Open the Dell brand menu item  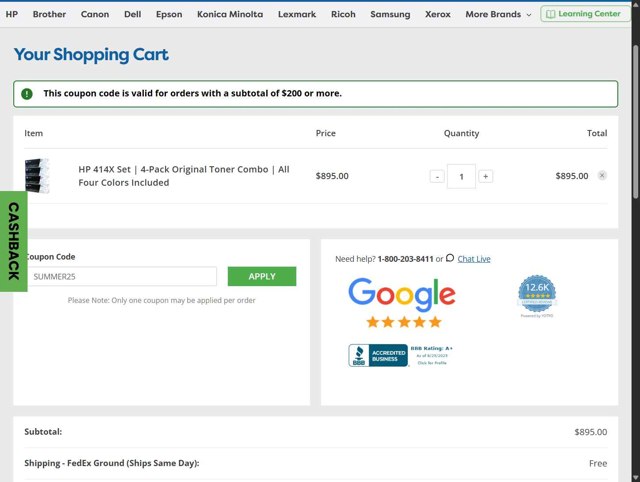pos(133,14)
